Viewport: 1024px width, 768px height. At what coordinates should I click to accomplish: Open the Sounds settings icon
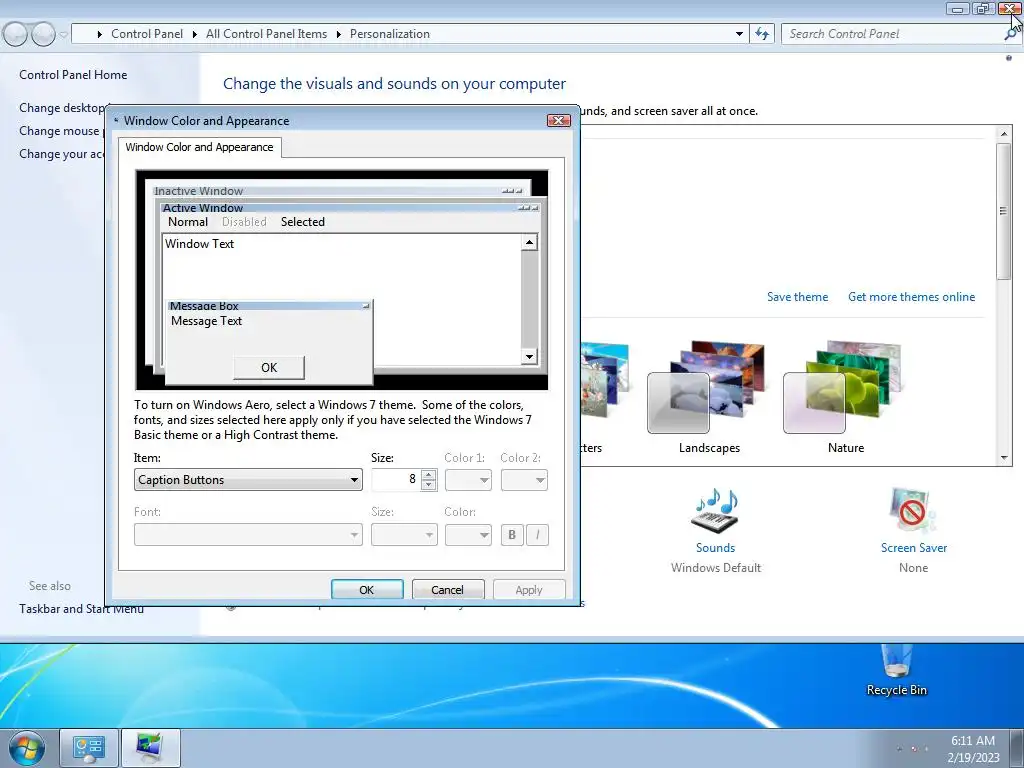click(716, 511)
